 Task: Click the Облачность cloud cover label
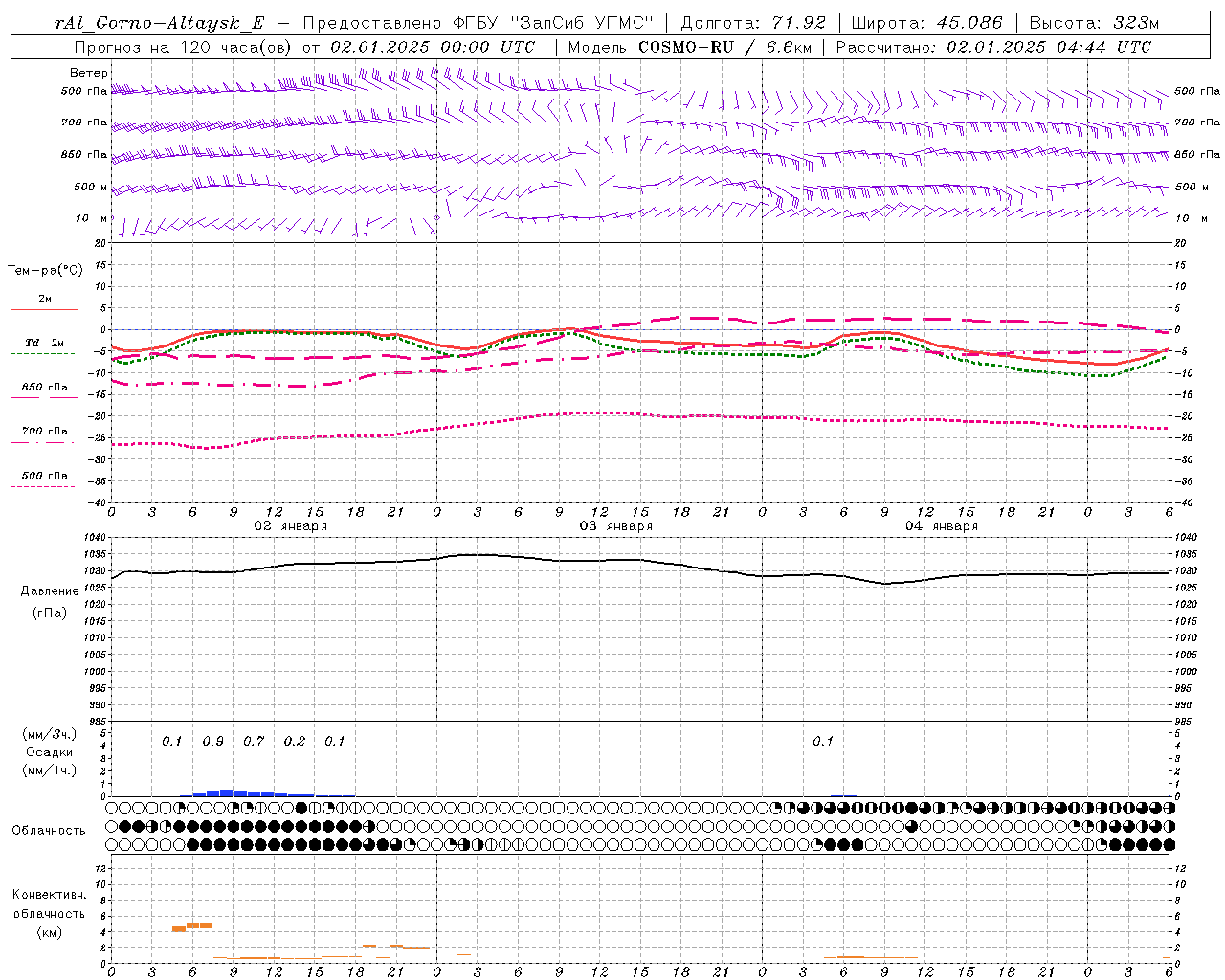(49, 830)
